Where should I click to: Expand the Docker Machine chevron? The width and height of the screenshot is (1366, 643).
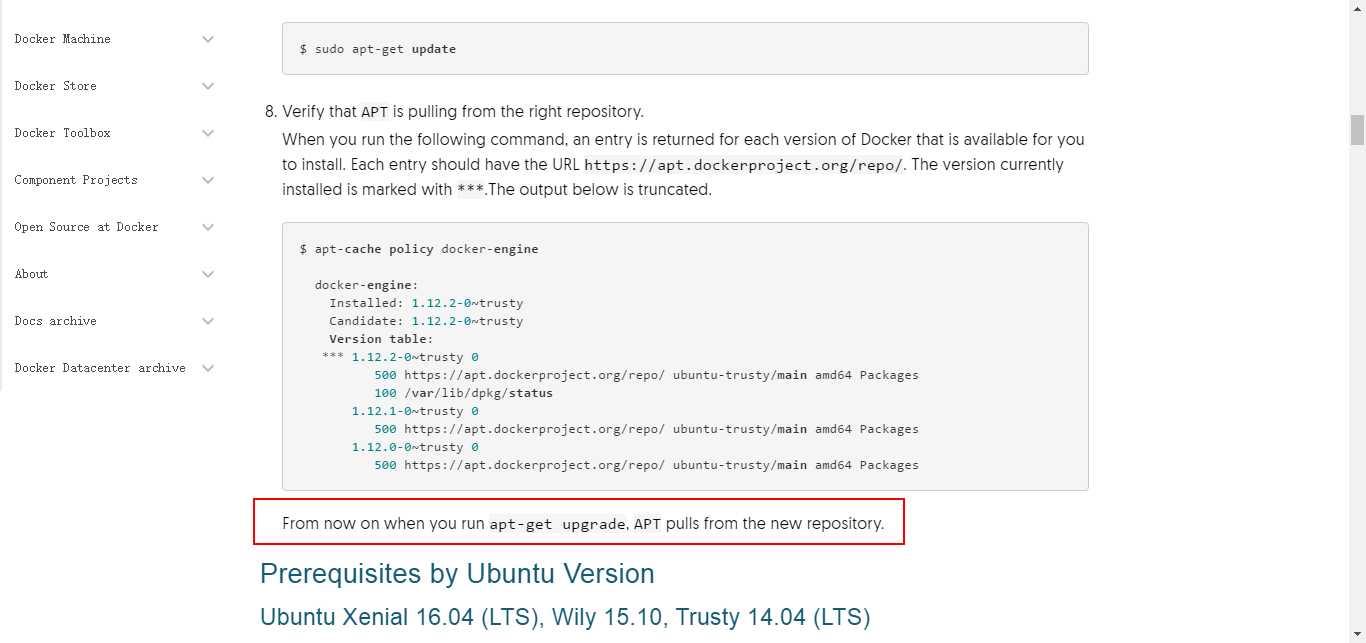[x=208, y=39]
